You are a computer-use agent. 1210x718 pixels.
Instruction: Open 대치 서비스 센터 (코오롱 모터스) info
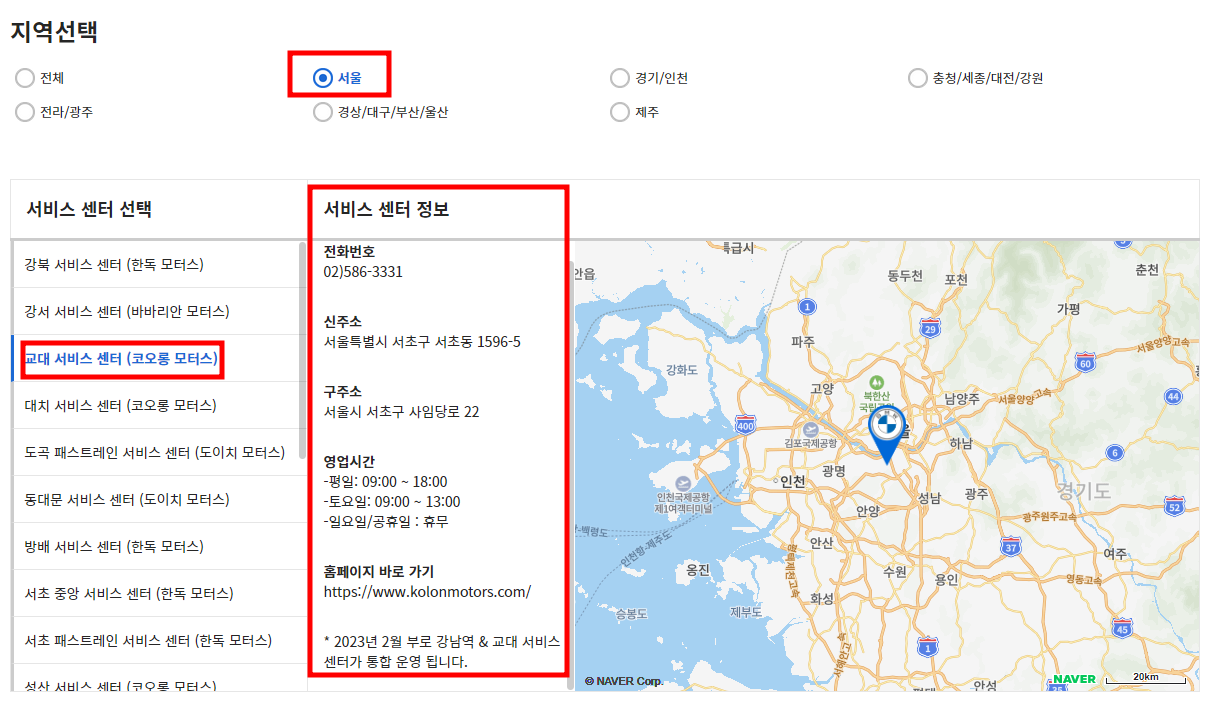point(131,404)
